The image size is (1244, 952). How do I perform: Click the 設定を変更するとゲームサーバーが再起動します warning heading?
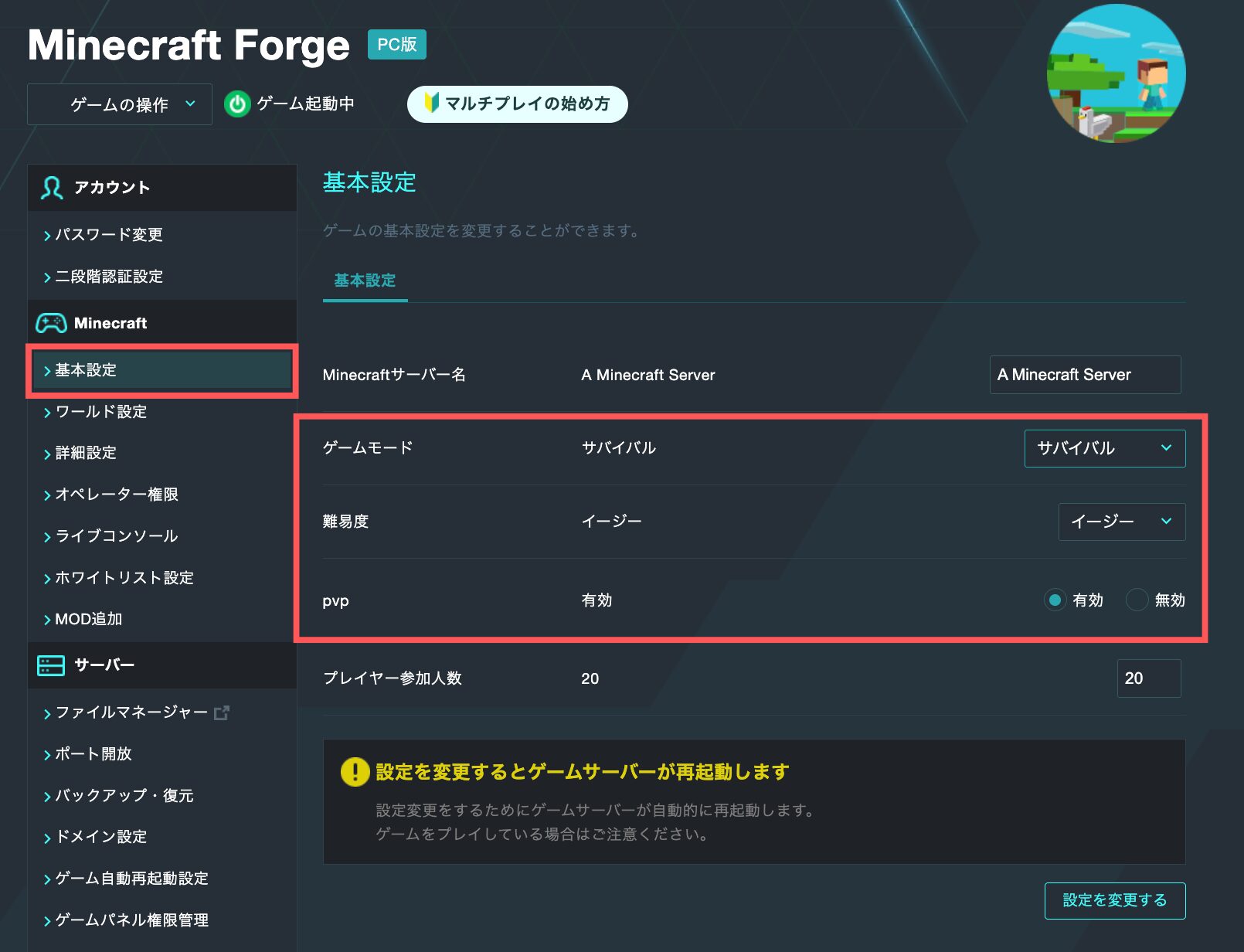[583, 772]
